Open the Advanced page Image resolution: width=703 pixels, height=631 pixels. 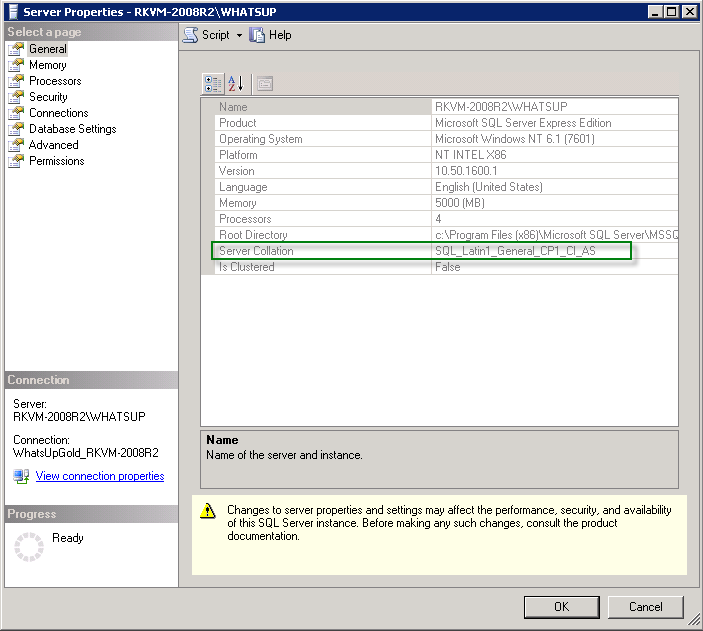point(53,145)
